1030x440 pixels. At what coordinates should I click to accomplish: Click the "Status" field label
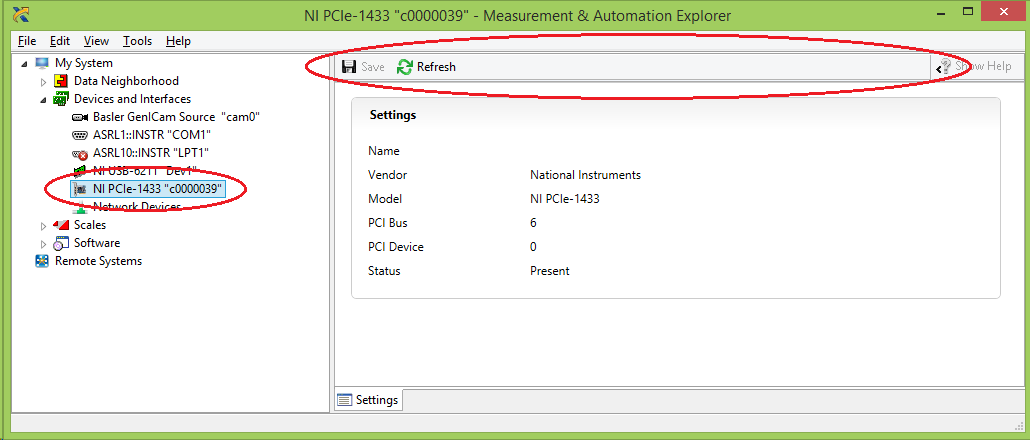point(384,271)
